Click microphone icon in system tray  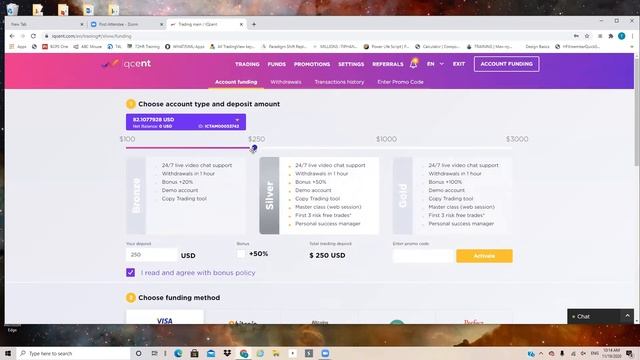coord(562,353)
